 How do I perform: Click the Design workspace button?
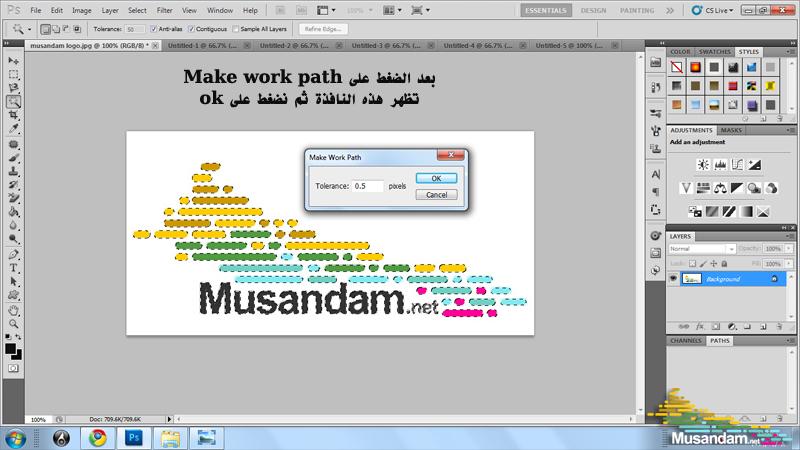coord(593,10)
